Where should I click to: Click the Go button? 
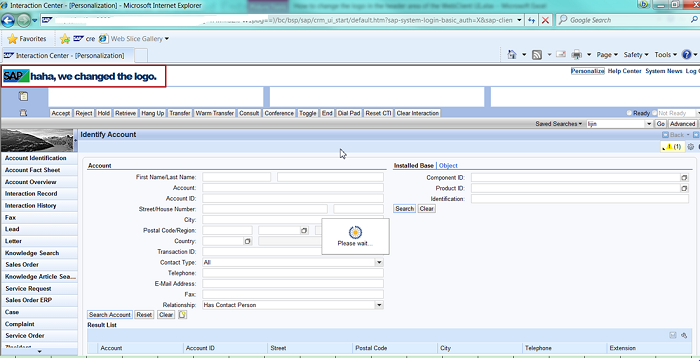click(660, 124)
